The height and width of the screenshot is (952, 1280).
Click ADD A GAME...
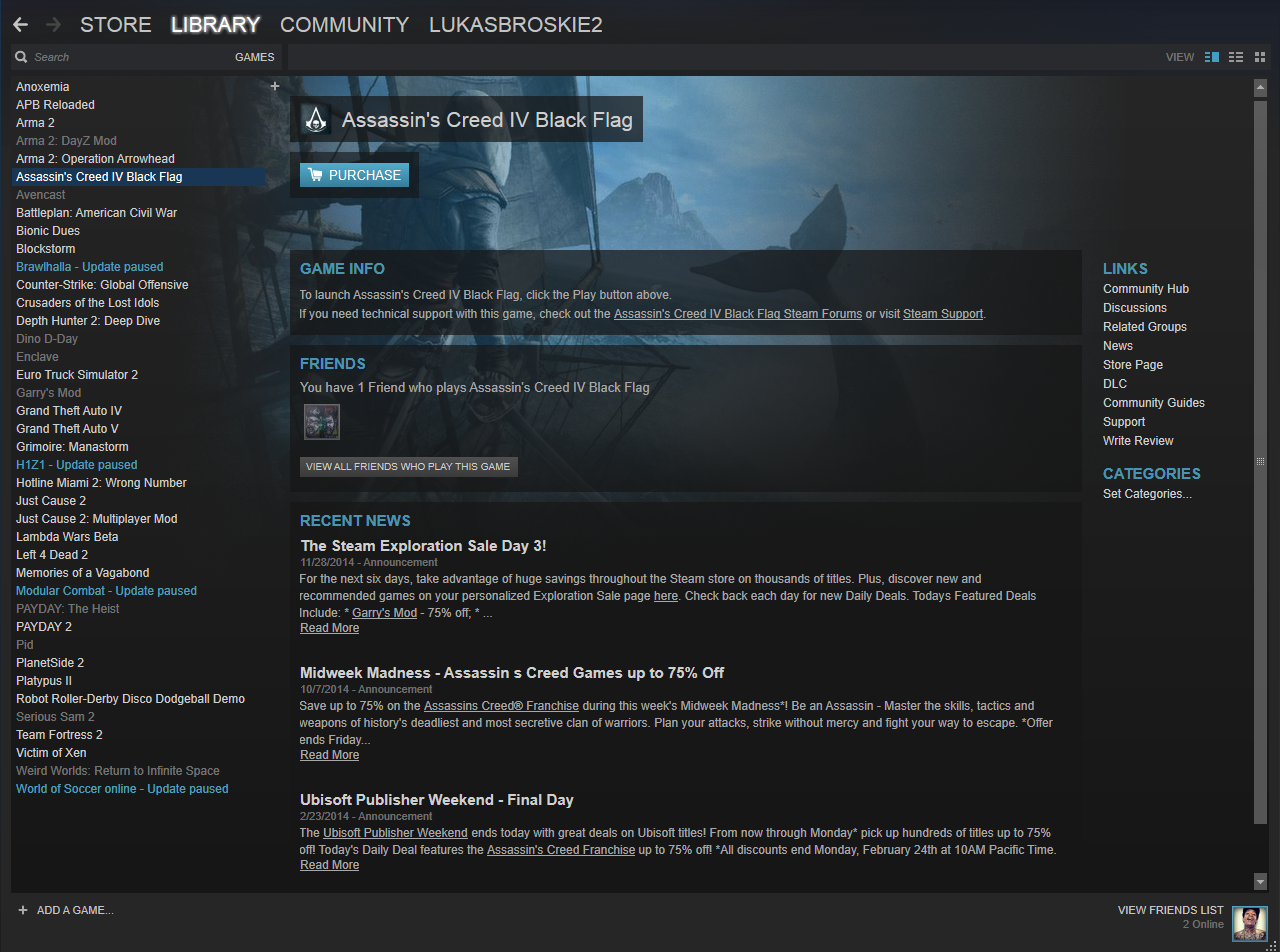[x=75, y=910]
